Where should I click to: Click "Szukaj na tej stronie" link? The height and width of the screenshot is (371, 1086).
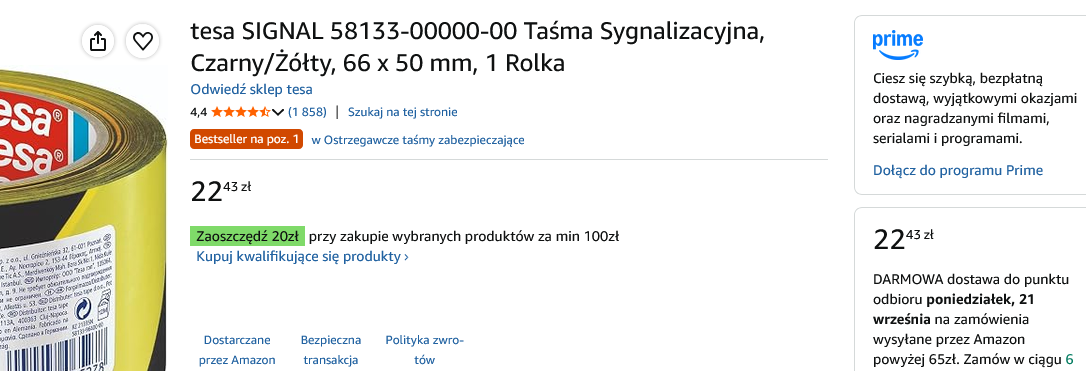coord(402,112)
